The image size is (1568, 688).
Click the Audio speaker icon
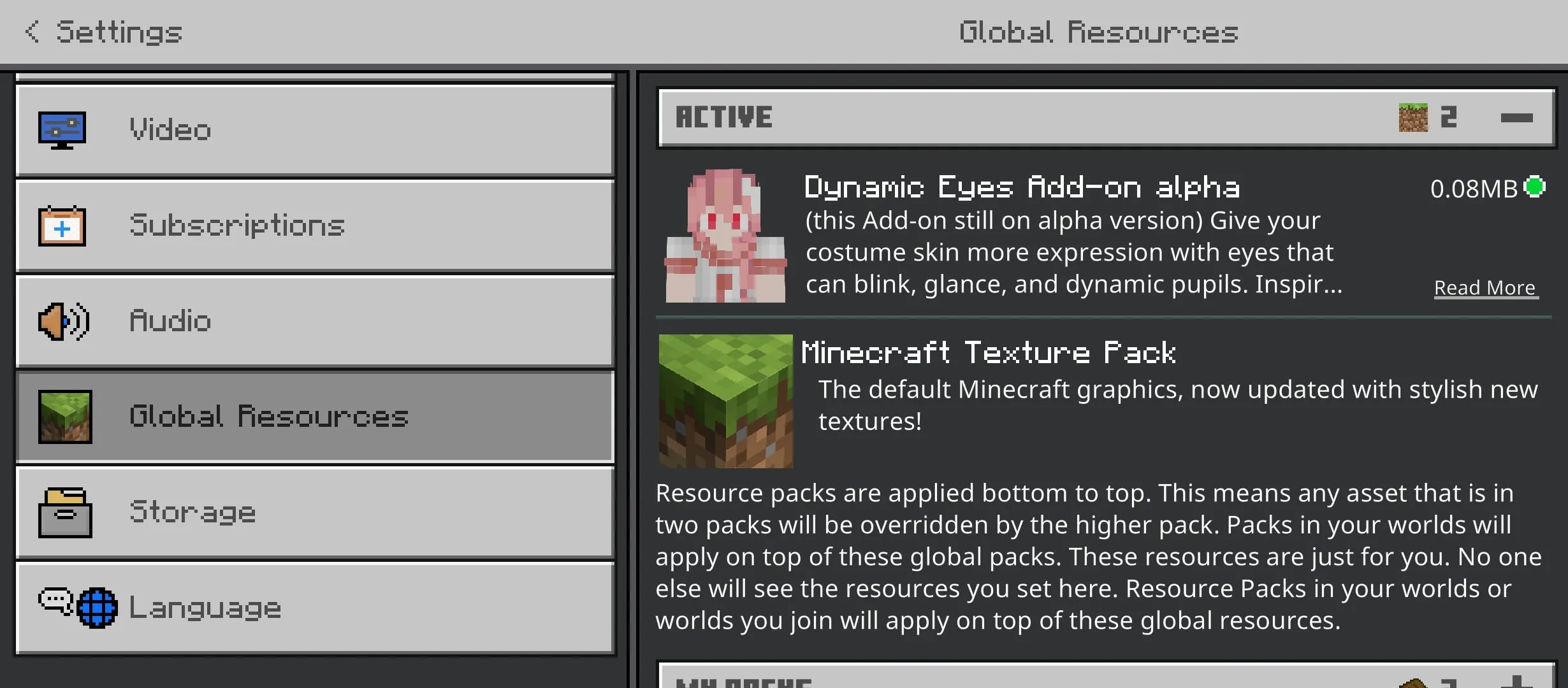[64, 321]
